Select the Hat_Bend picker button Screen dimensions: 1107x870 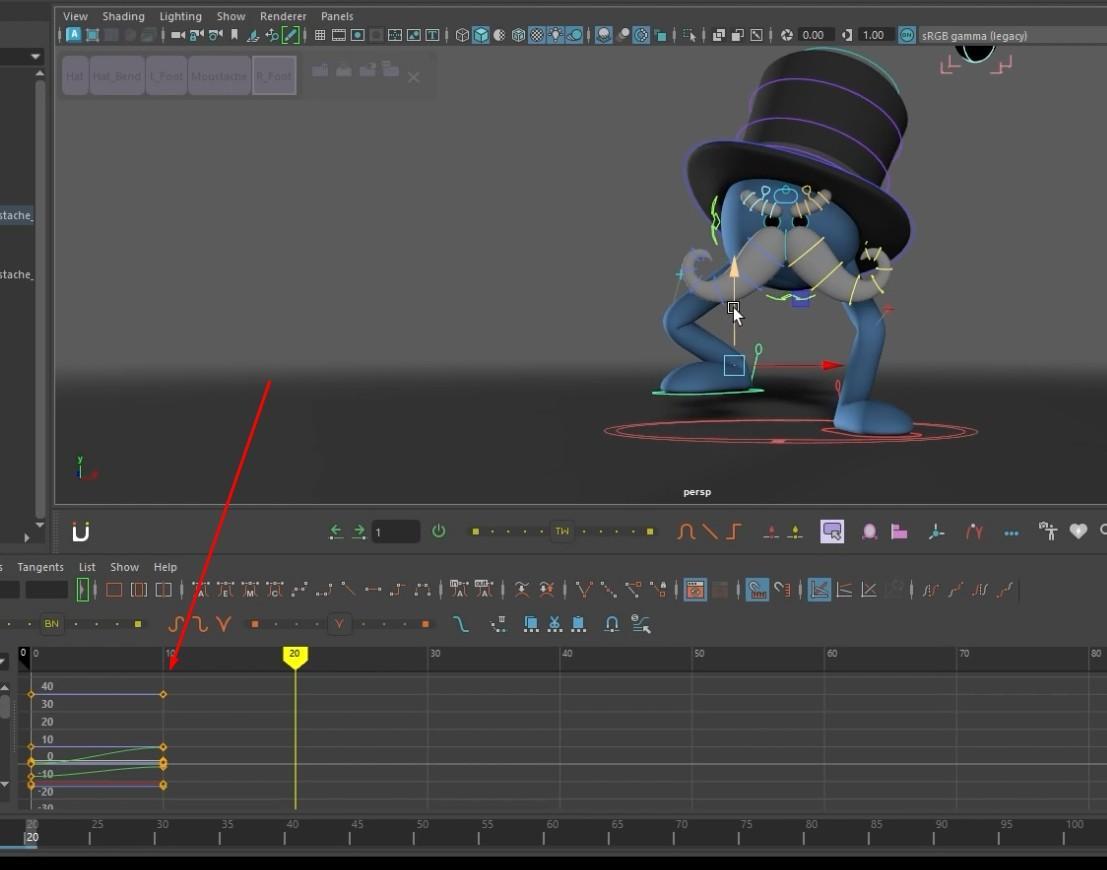tap(117, 76)
